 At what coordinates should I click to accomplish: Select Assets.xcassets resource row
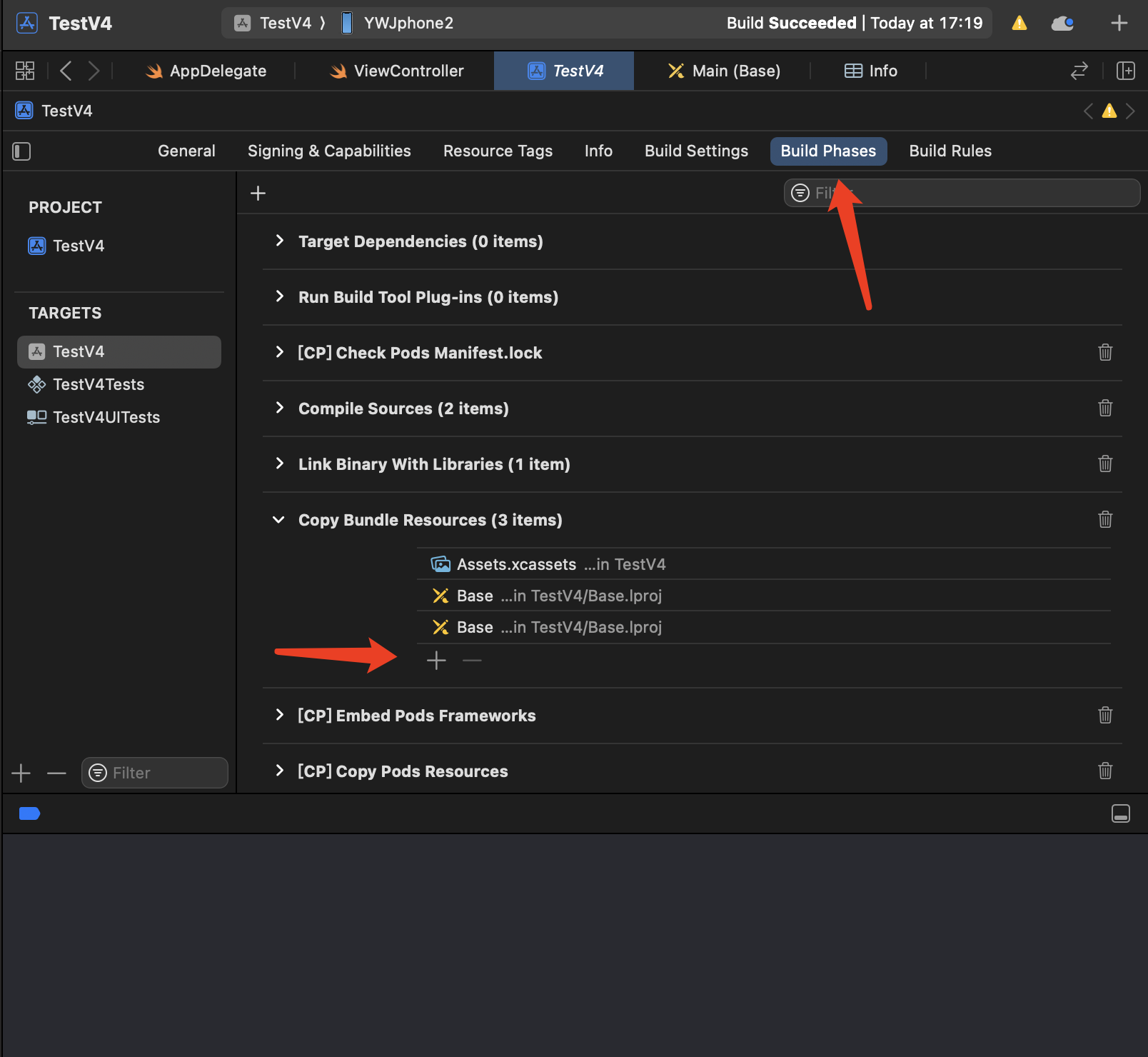pyautogui.click(x=763, y=564)
